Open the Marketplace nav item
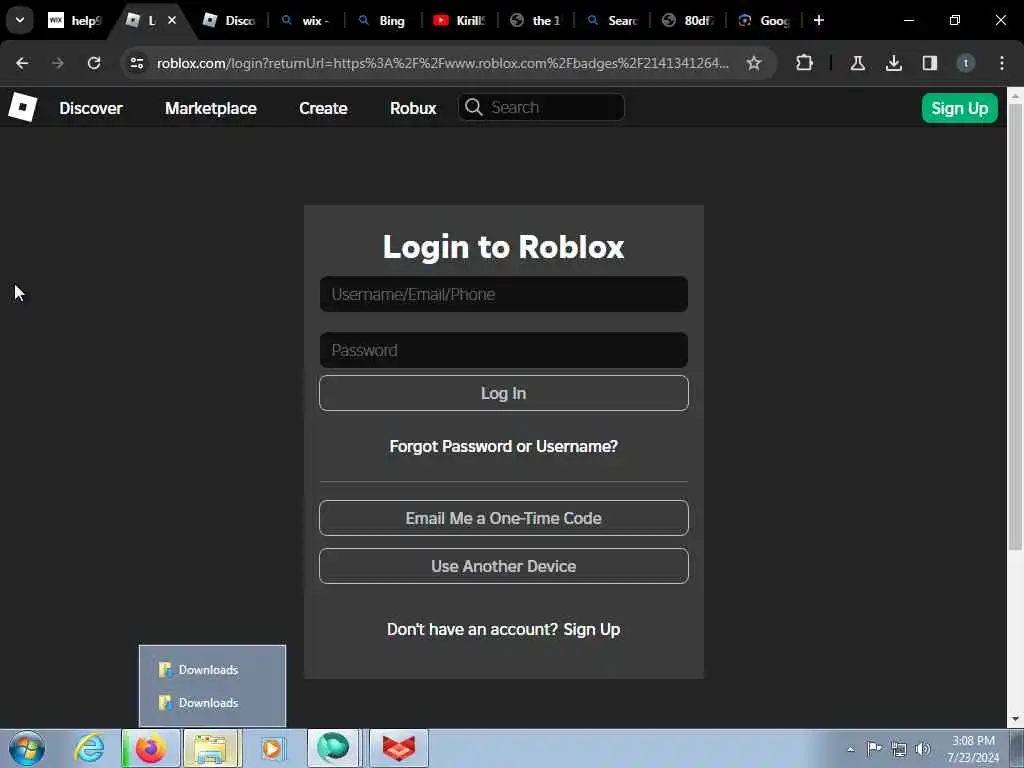The height and width of the screenshot is (768, 1024). (210, 108)
